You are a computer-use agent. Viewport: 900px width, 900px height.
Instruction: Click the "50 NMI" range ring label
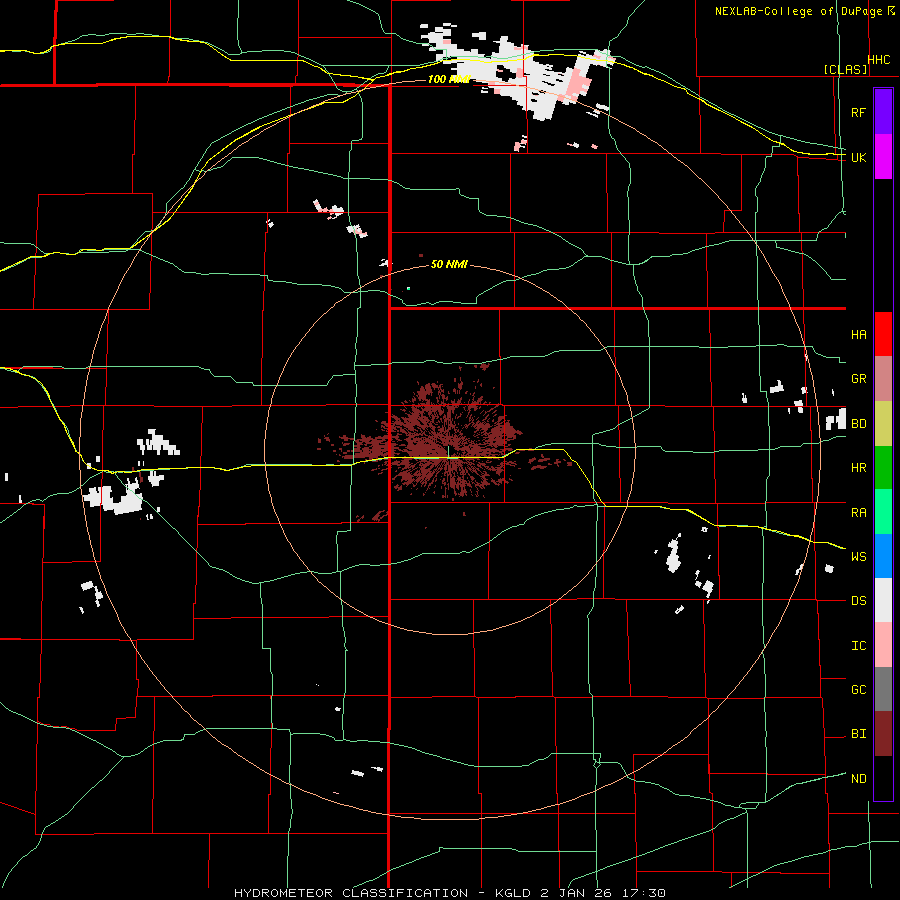(x=449, y=265)
